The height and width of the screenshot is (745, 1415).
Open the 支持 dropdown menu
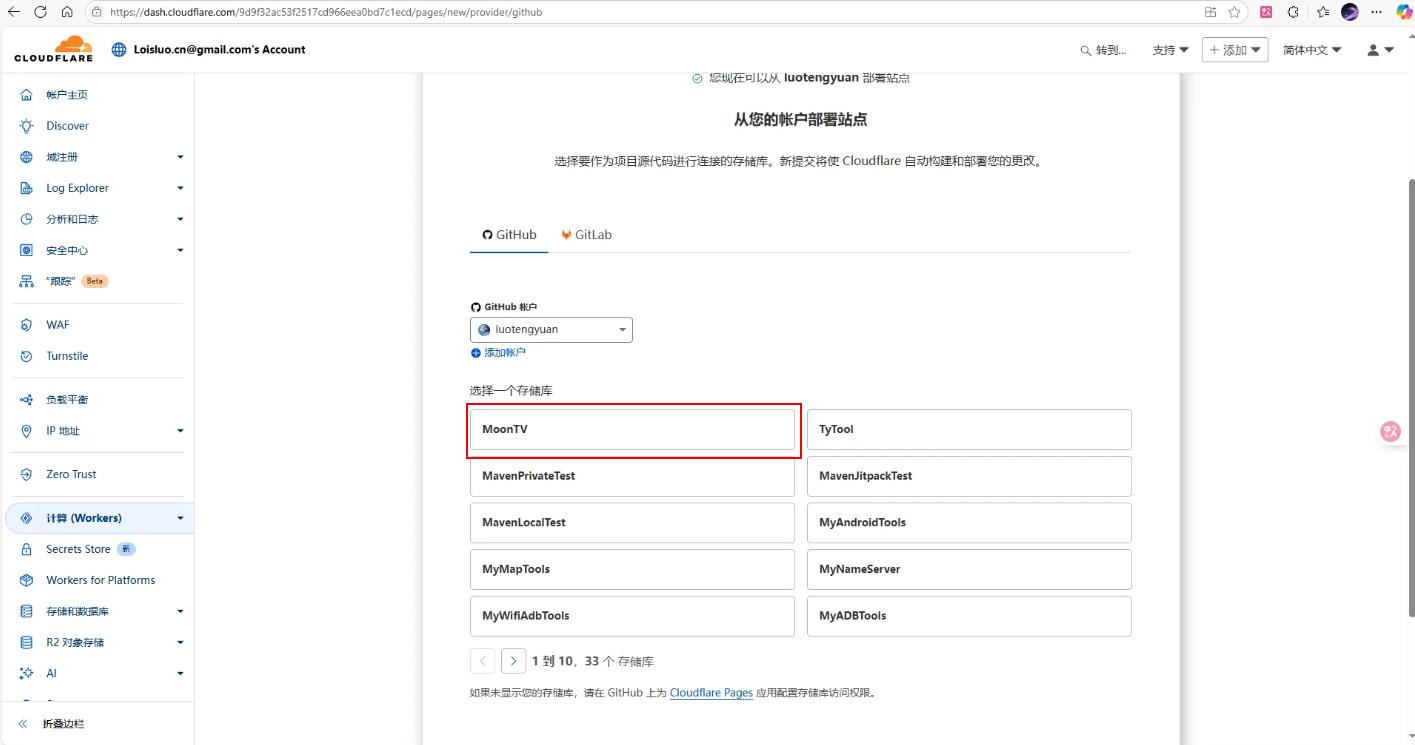click(x=1171, y=50)
